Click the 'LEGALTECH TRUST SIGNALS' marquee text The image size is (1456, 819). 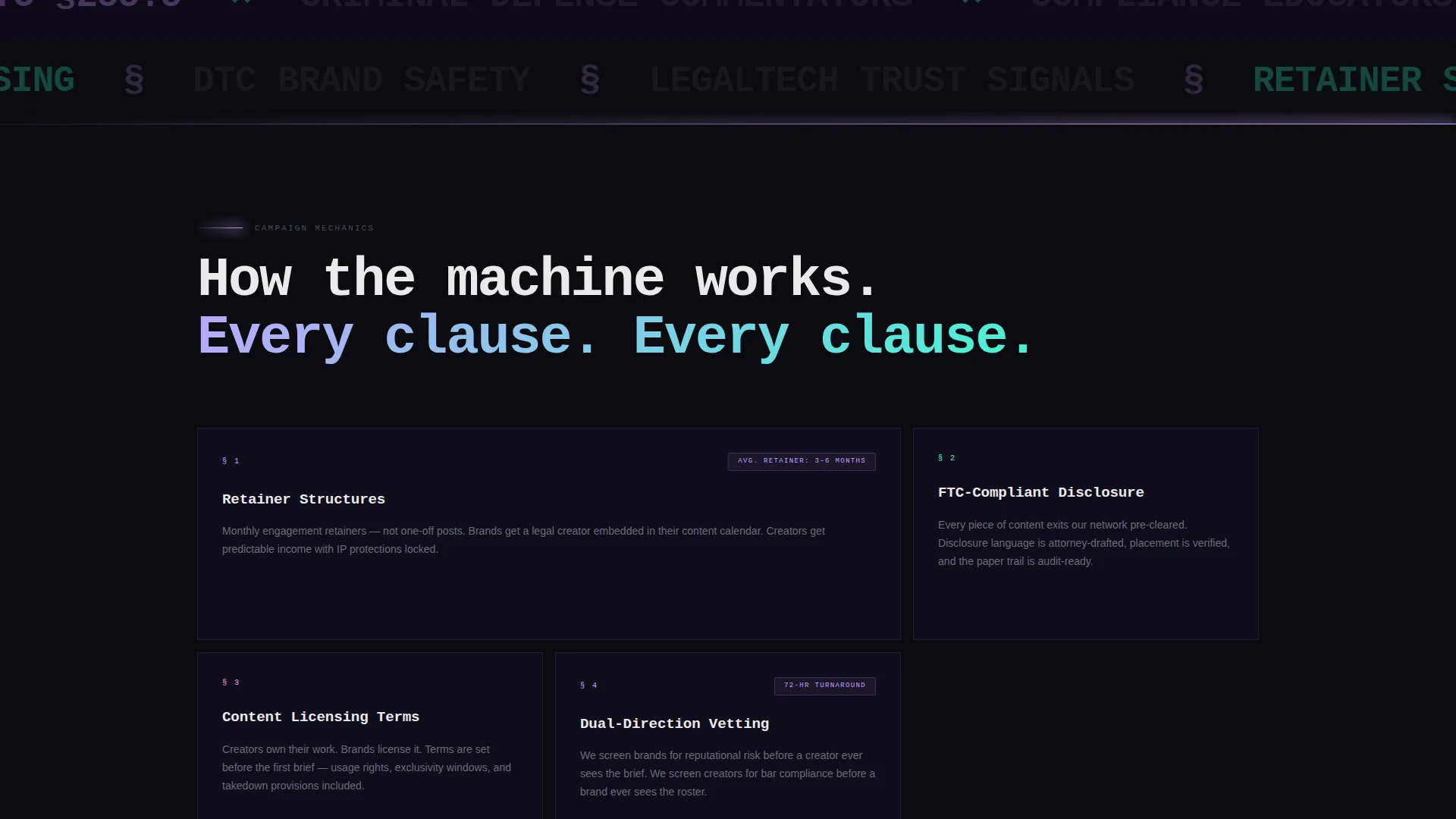893,80
